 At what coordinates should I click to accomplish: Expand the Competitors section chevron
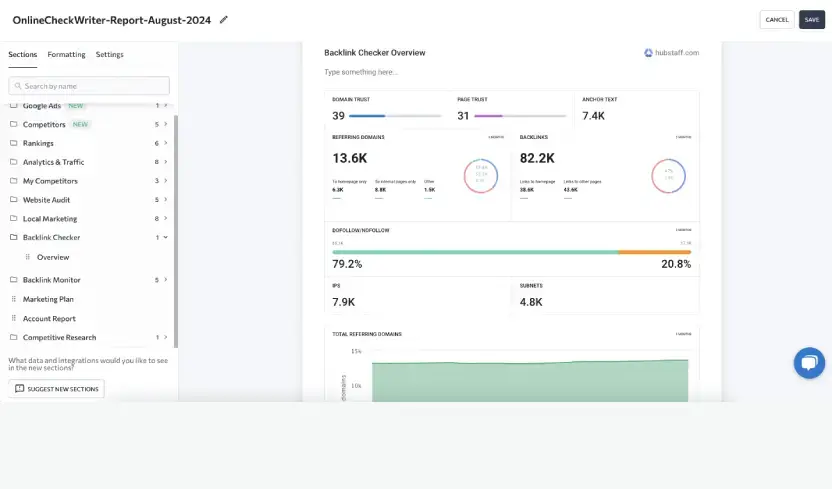tap(166, 124)
